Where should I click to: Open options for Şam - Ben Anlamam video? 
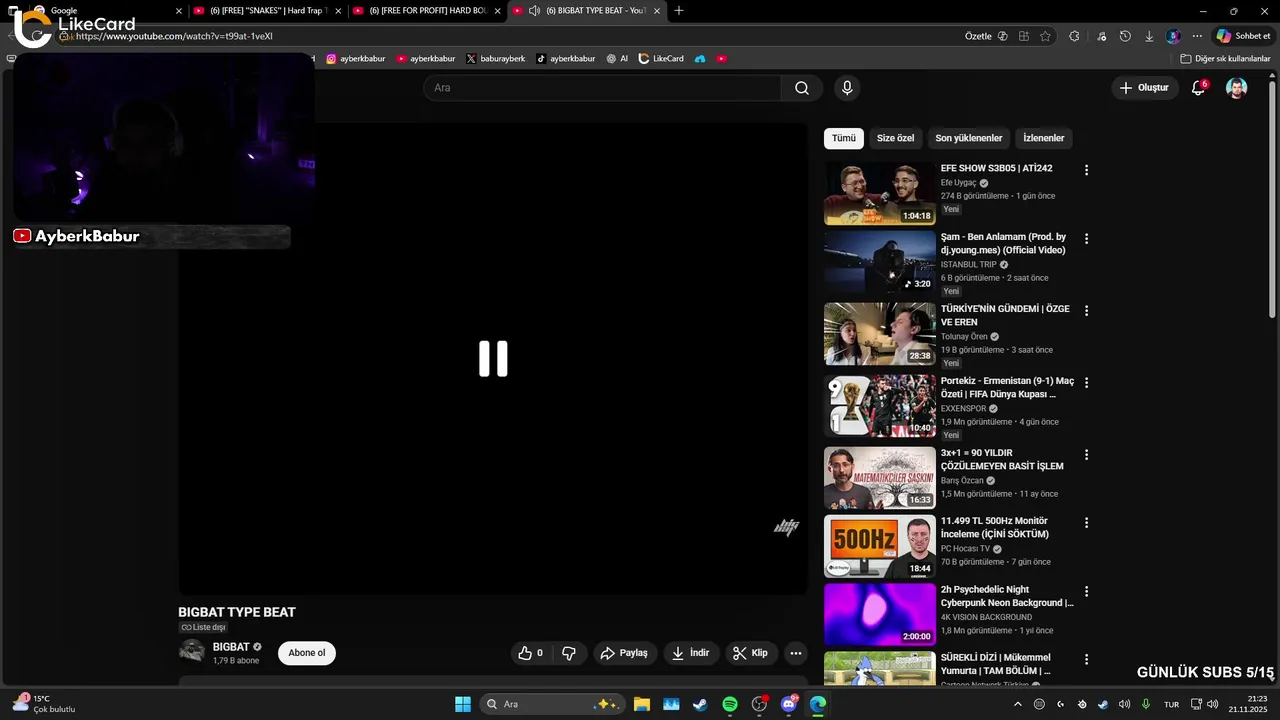tap(1086, 239)
